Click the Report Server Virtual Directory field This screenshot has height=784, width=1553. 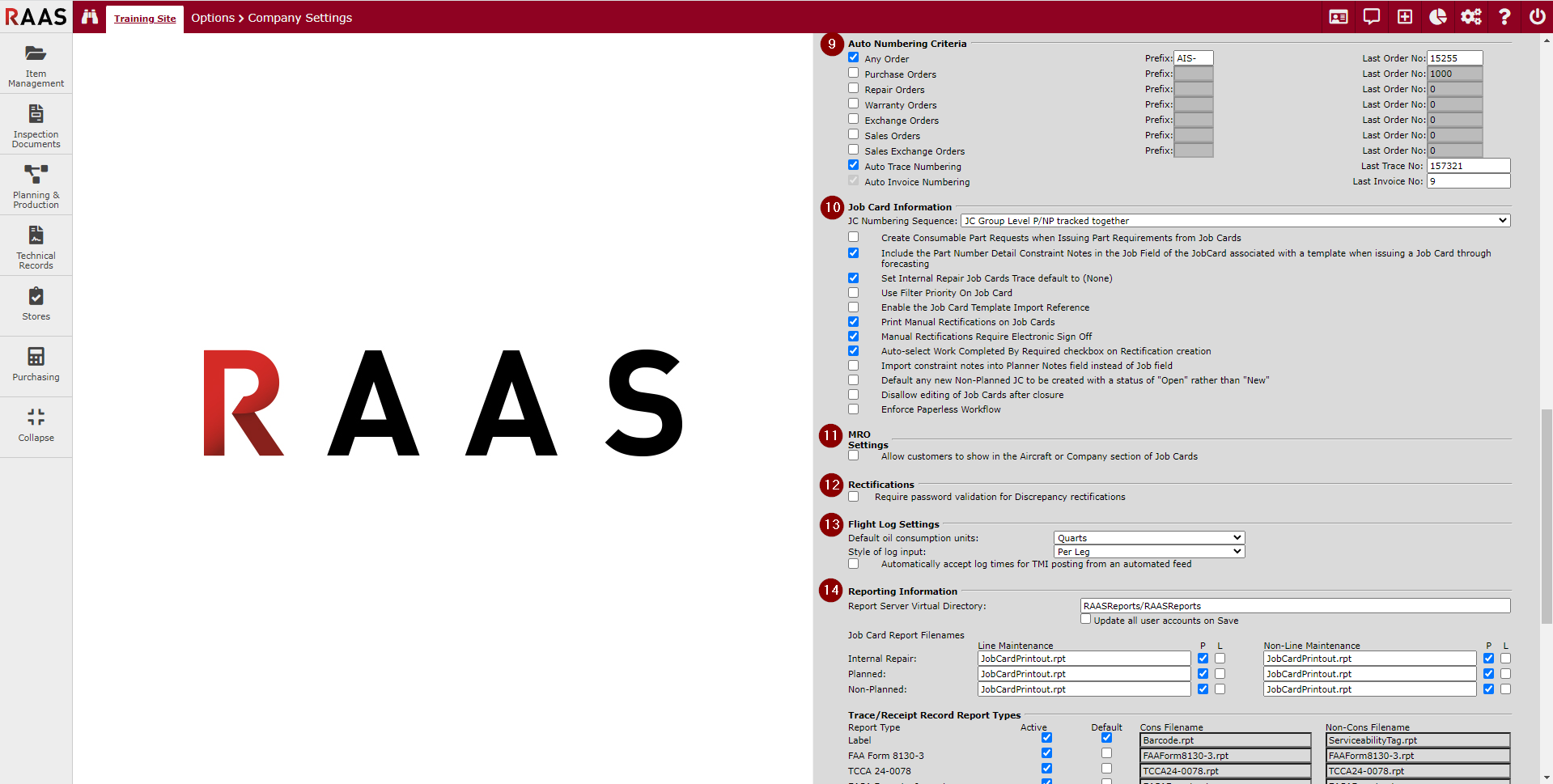click(1294, 606)
